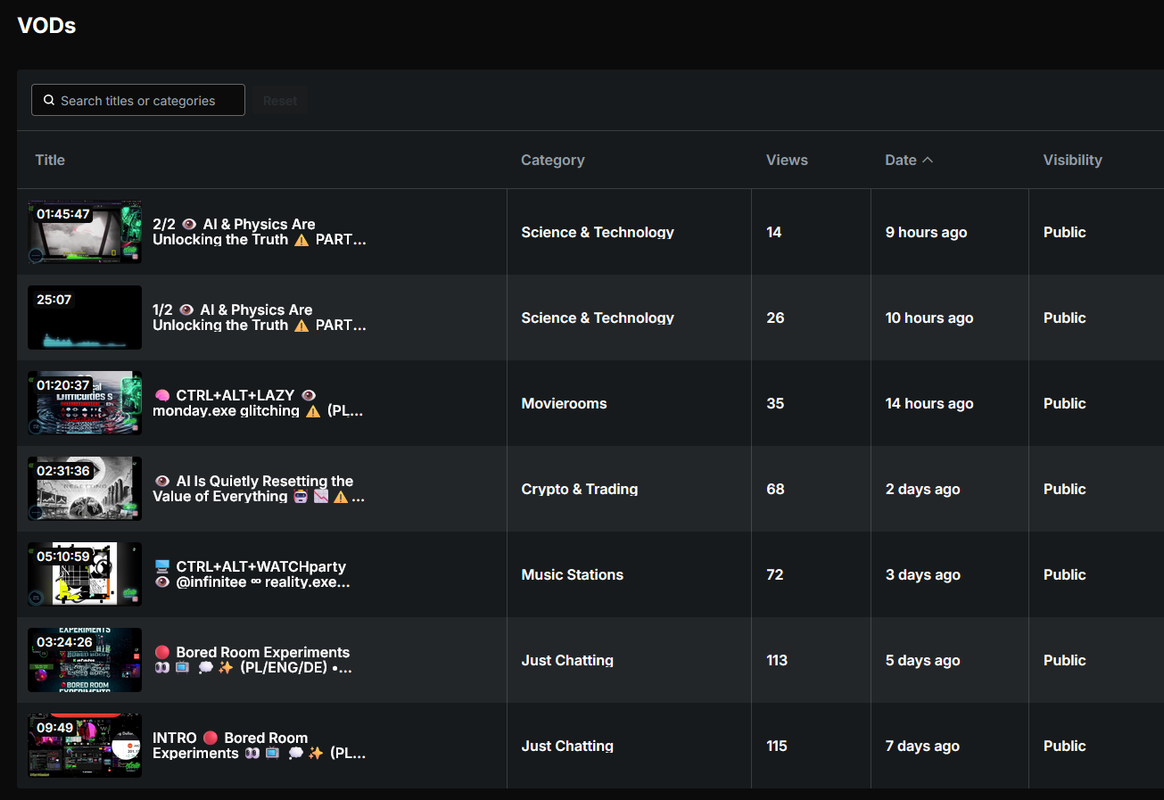
Task: Open the 03:24:26 VOD thumbnail
Action: (x=85, y=660)
